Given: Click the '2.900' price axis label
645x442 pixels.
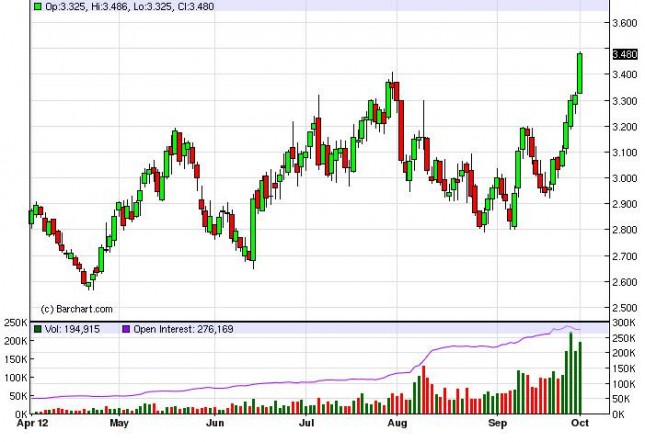Looking at the screenshot, I should coord(625,204).
